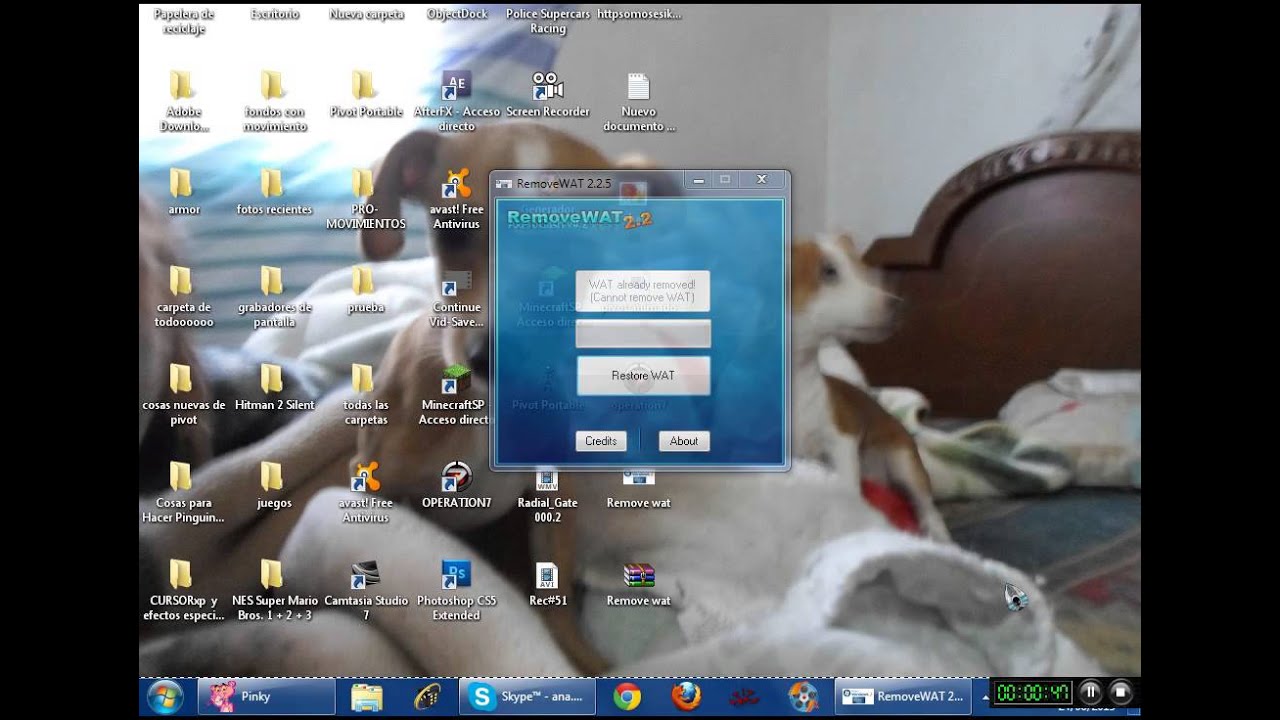Close the RemoveWAT 2.2.5 window
The height and width of the screenshot is (720, 1280).
coord(761,180)
